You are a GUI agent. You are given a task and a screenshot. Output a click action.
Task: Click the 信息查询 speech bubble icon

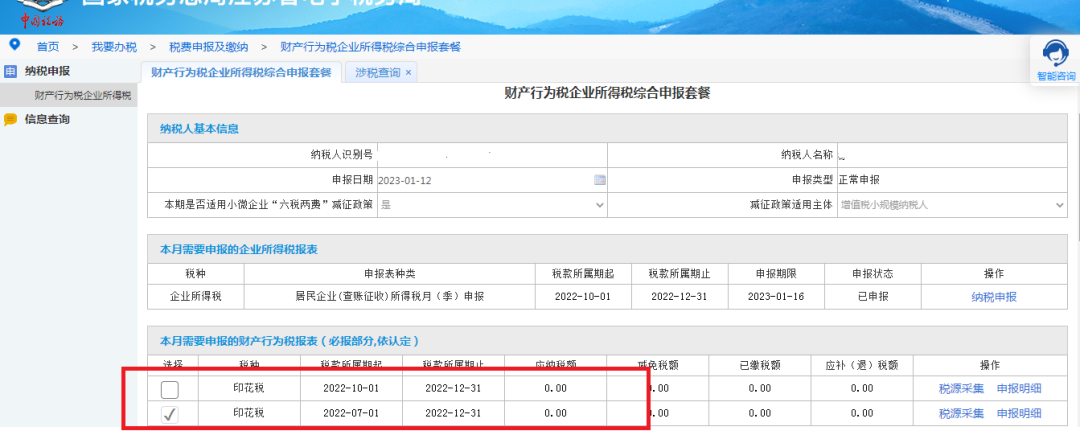11,120
